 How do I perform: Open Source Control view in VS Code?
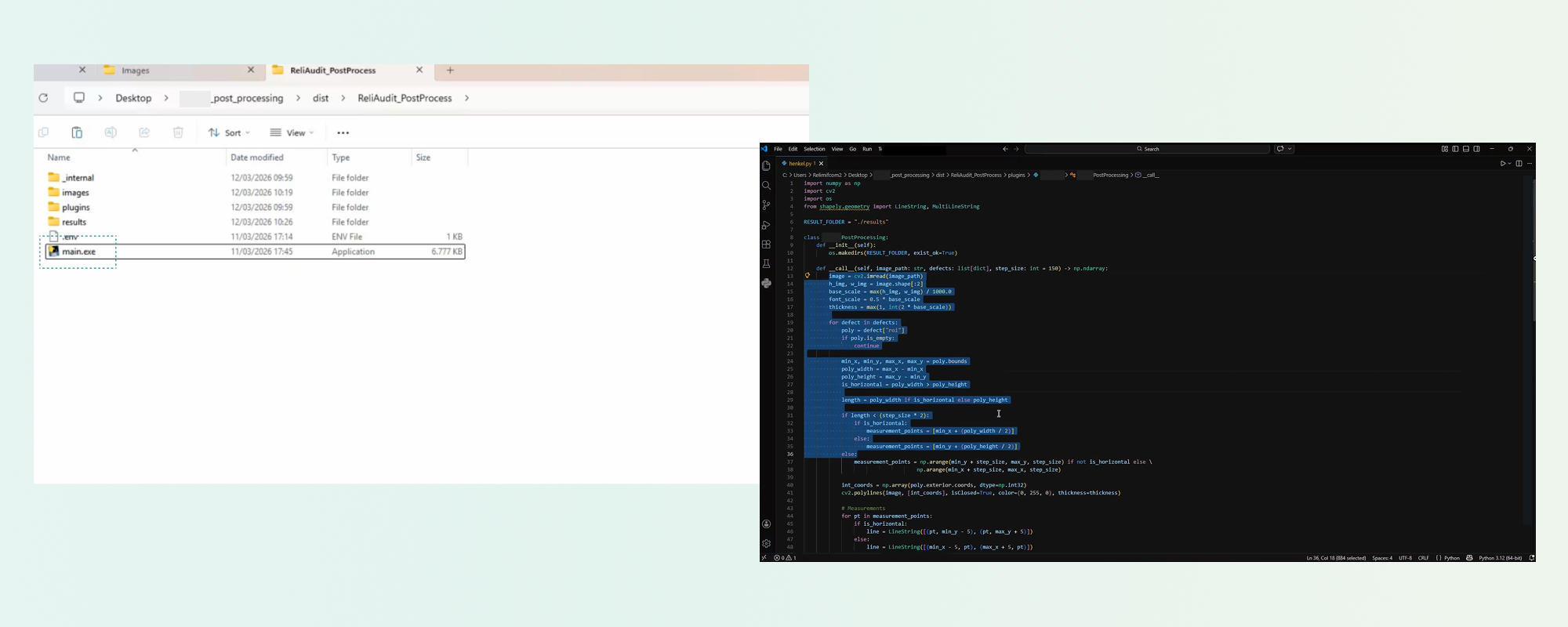tap(766, 205)
